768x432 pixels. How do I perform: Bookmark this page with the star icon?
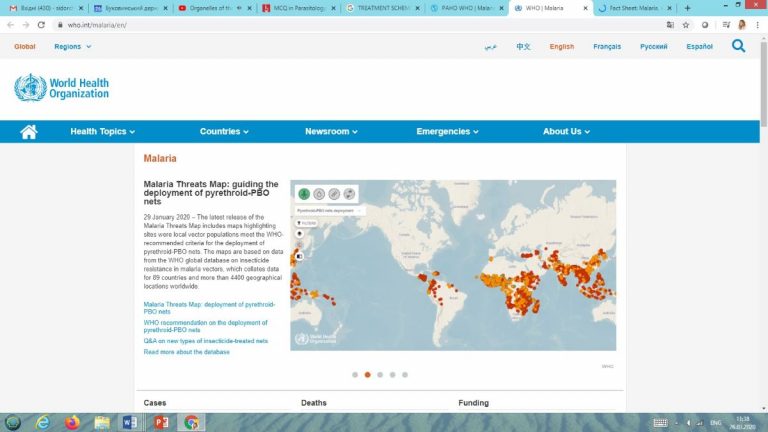tap(686, 25)
